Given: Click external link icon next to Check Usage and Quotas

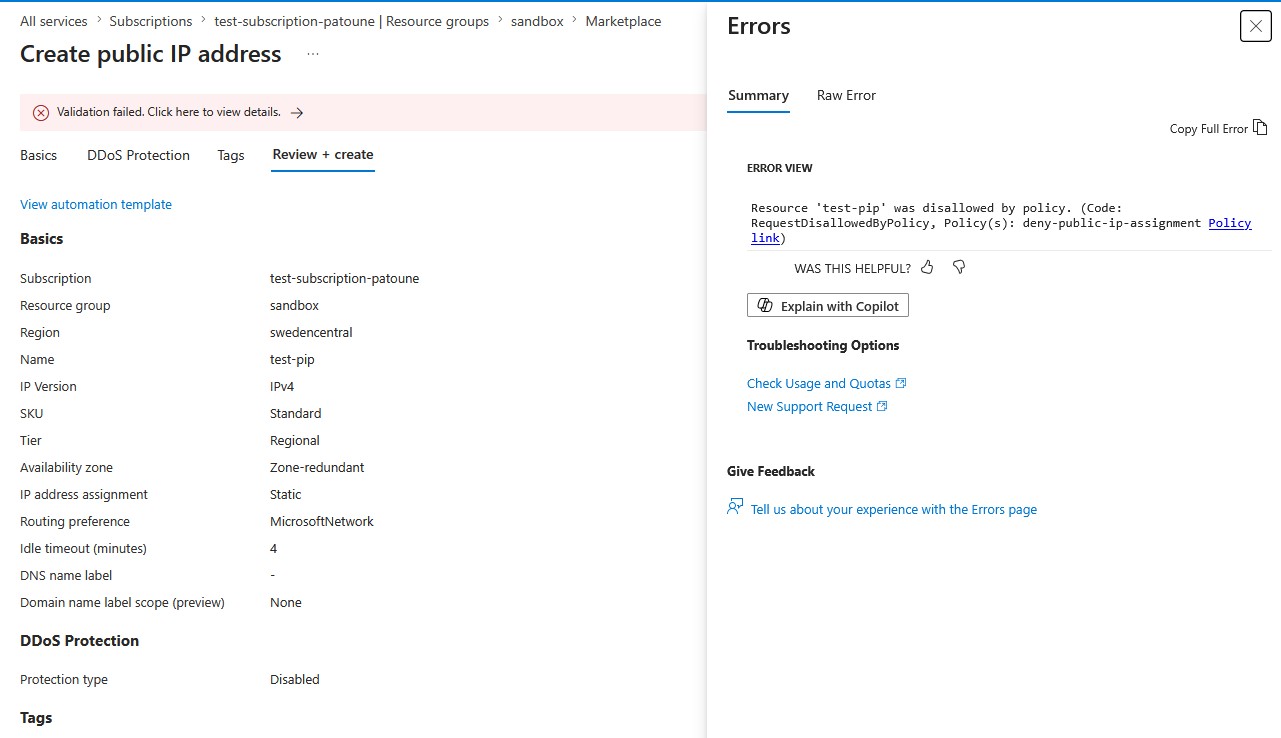Looking at the screenshot, I should pos(901,383).
